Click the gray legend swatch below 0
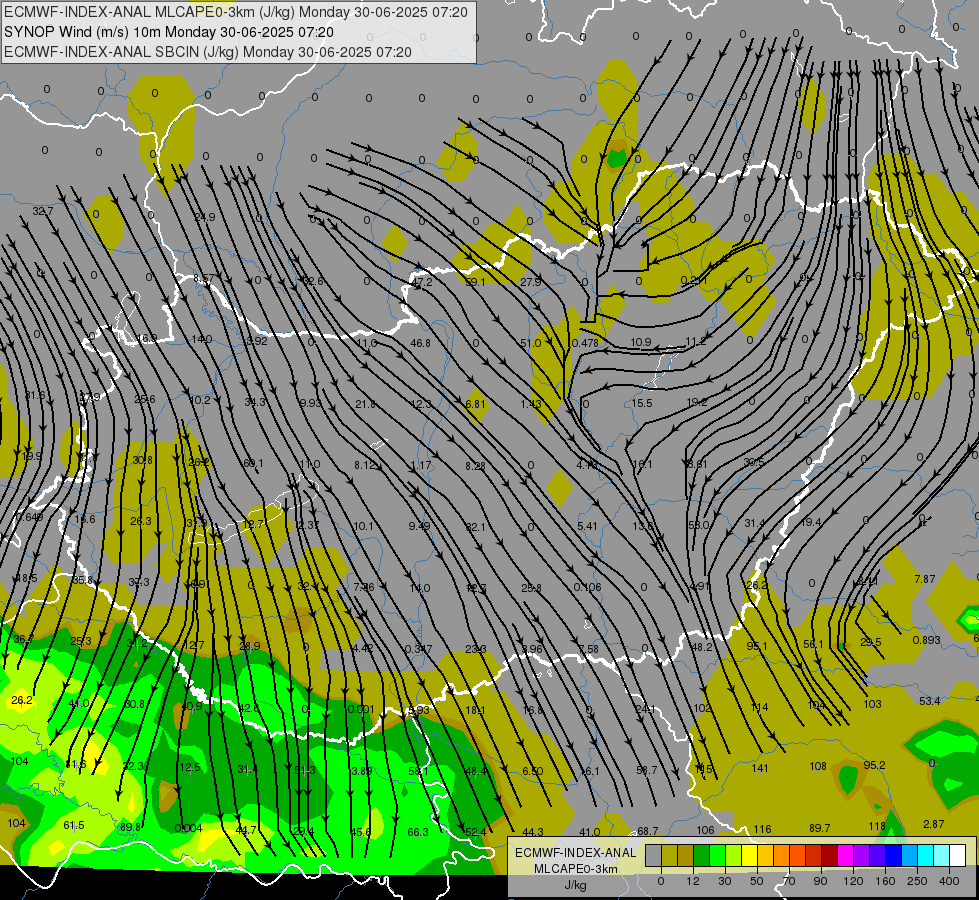The width and height of the screenshot is (979, 900). tap(654, 855)
